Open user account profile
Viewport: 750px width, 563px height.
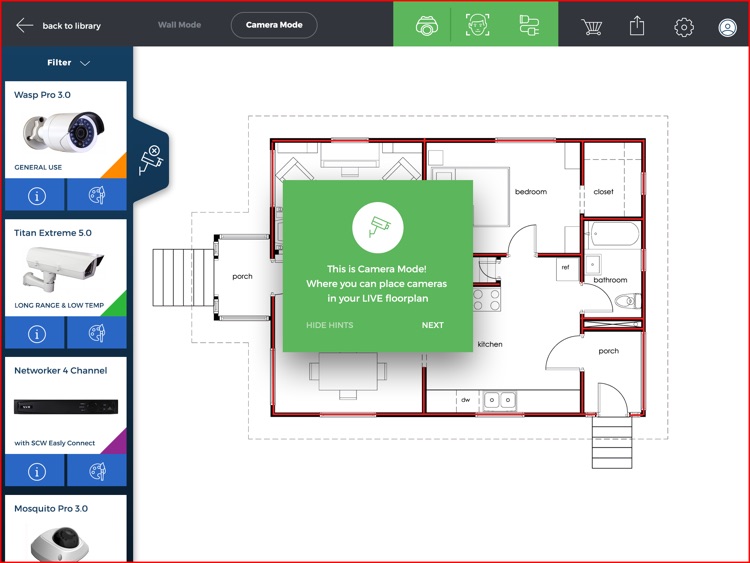[x=727, y=27]
